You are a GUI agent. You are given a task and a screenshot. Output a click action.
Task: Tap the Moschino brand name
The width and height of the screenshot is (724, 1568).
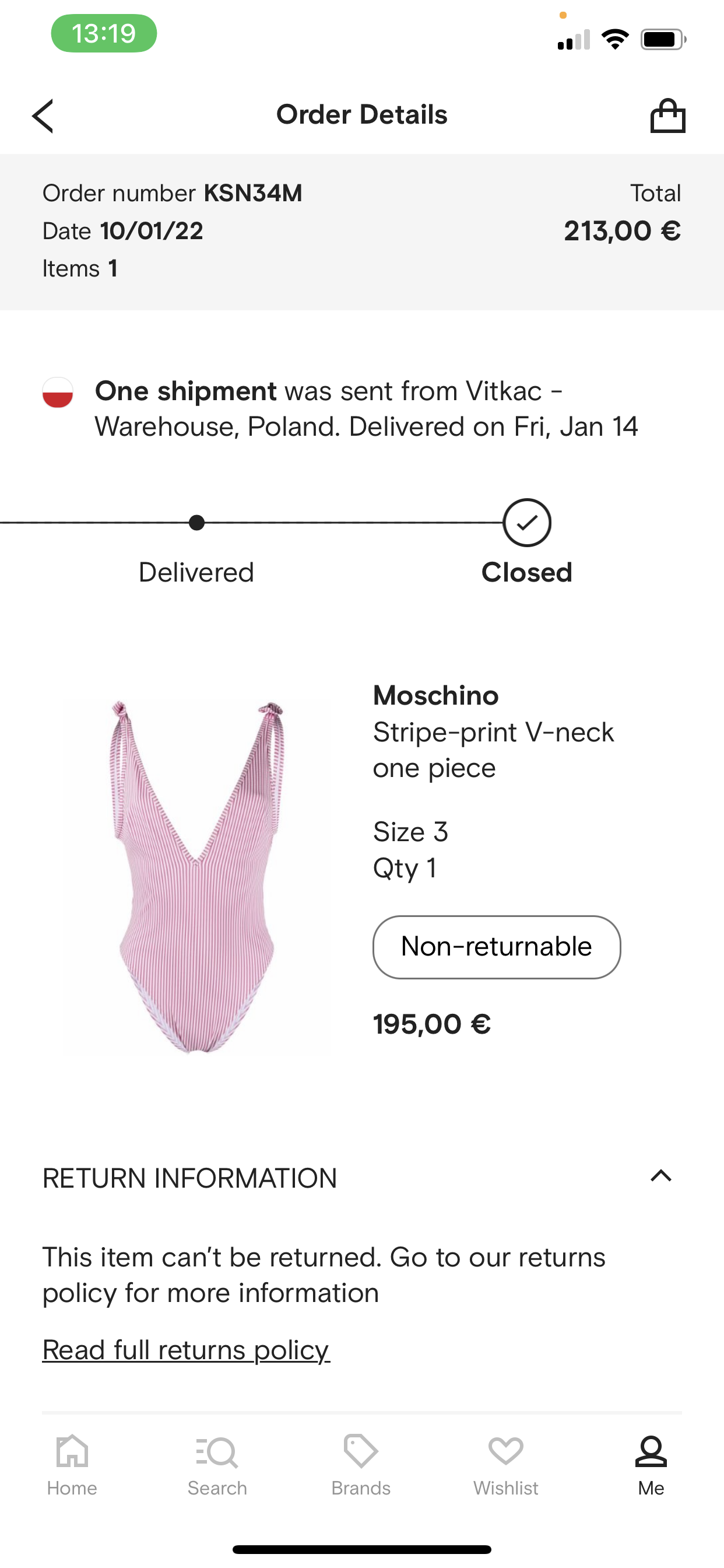pos(435,695)
